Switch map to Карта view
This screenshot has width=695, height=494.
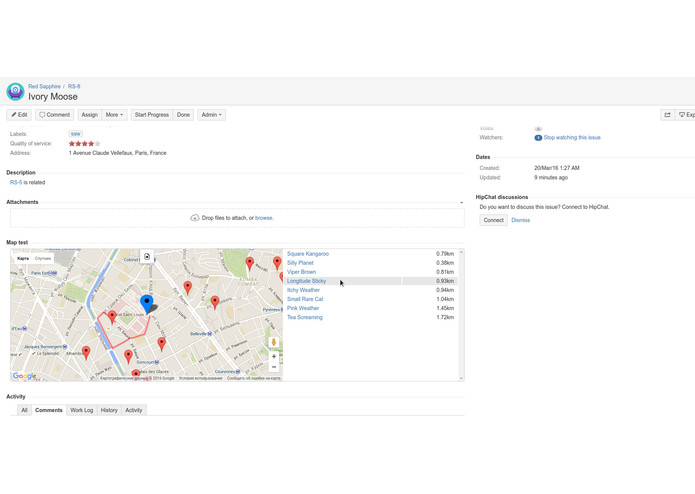click(x=23, y=258)
